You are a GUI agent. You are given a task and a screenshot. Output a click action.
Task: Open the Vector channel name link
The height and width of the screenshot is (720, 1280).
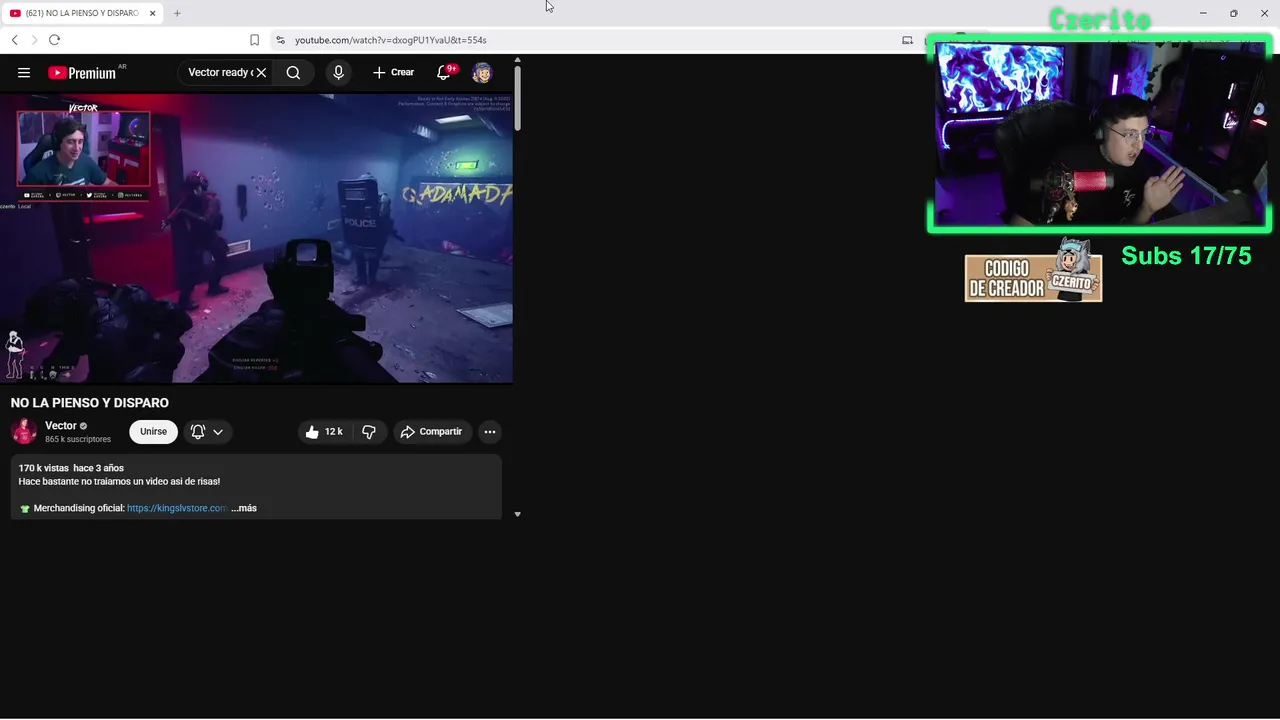pos(61,426)
